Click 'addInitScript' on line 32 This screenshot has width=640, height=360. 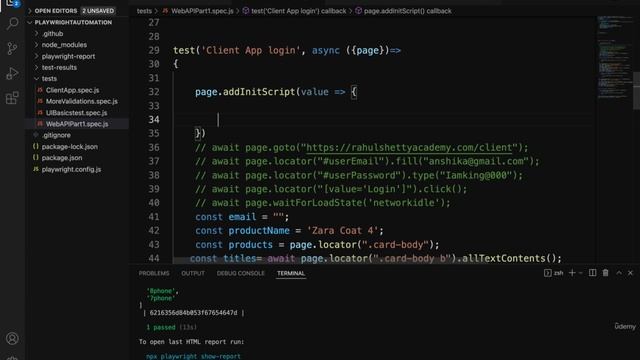coord(259,92)
